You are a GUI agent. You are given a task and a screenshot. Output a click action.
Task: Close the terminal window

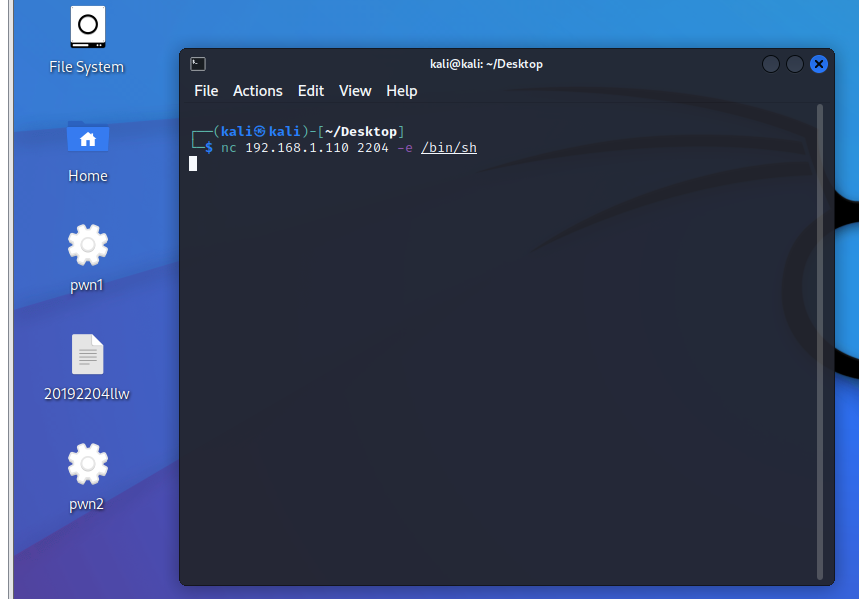[818, 64]
